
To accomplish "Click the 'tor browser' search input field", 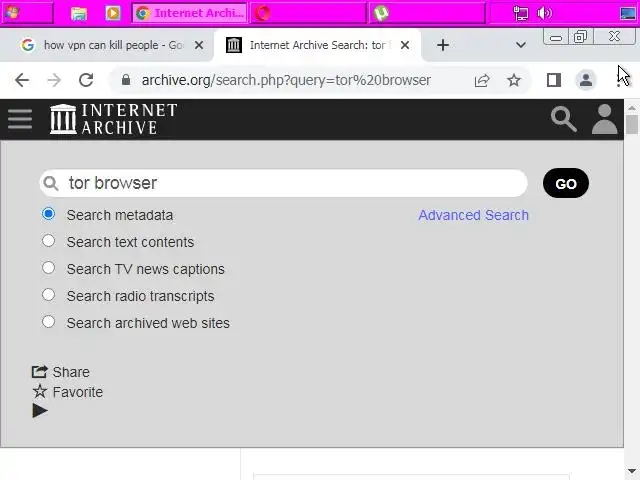I will (284, 183).
